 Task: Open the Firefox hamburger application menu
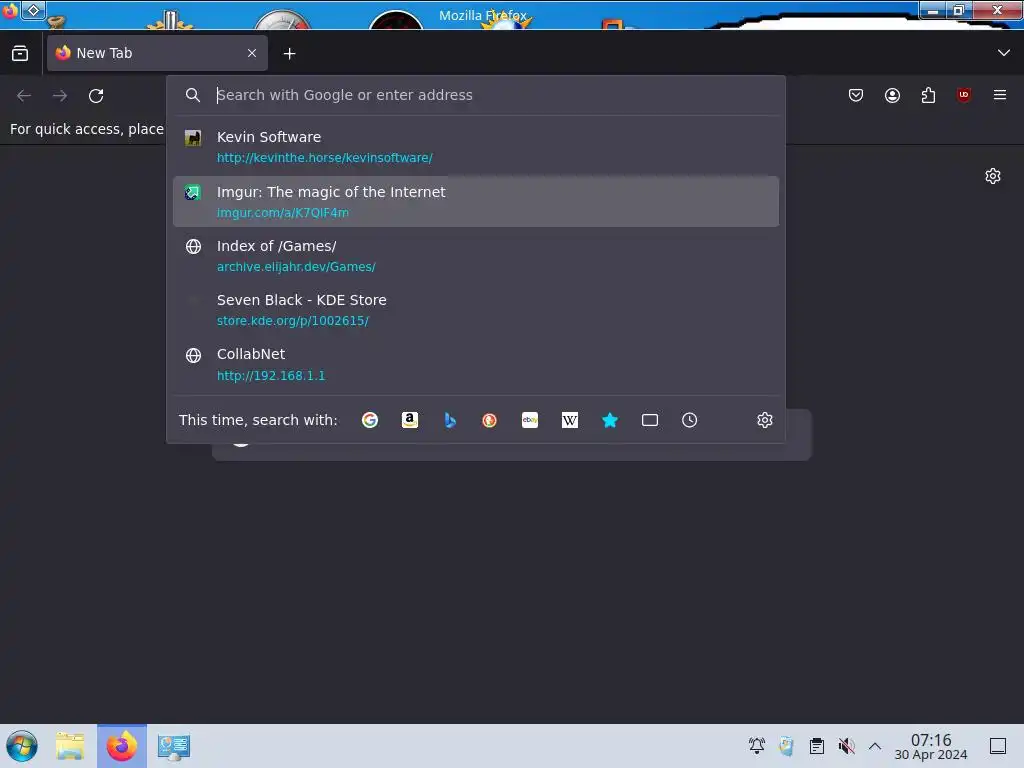coord(1000,95)
